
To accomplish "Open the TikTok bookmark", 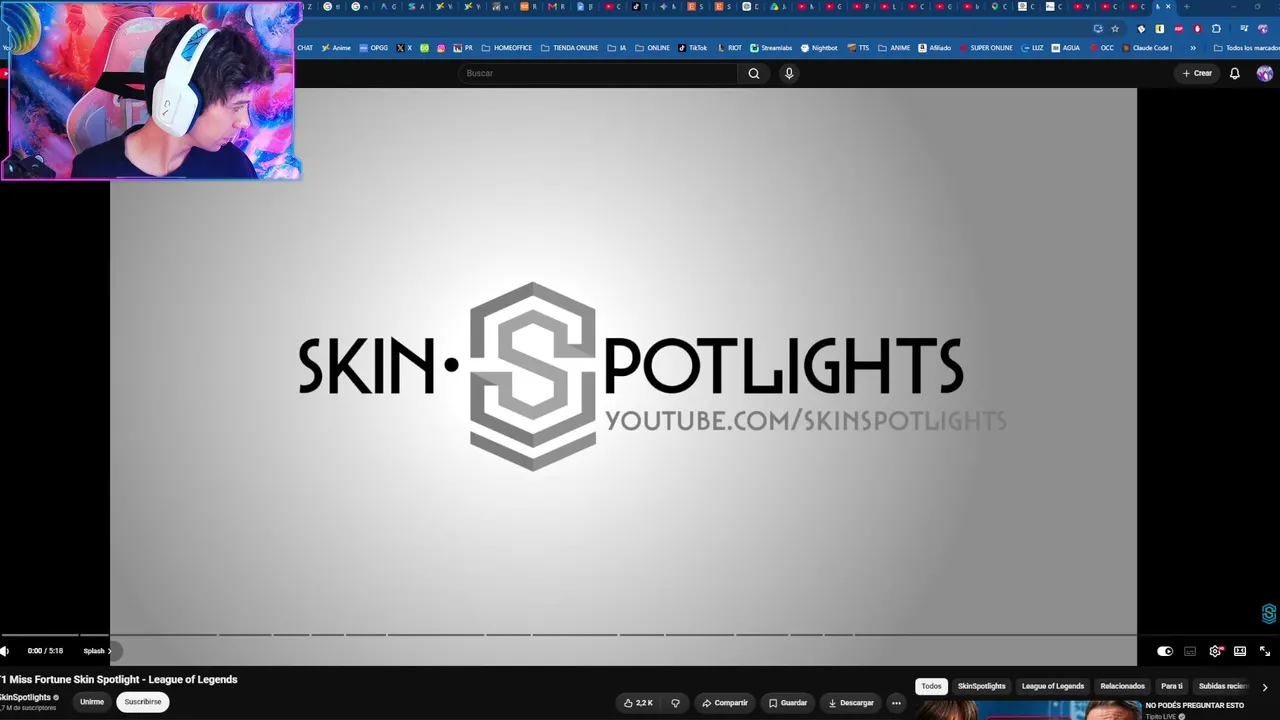I will (x=692, y=48).
